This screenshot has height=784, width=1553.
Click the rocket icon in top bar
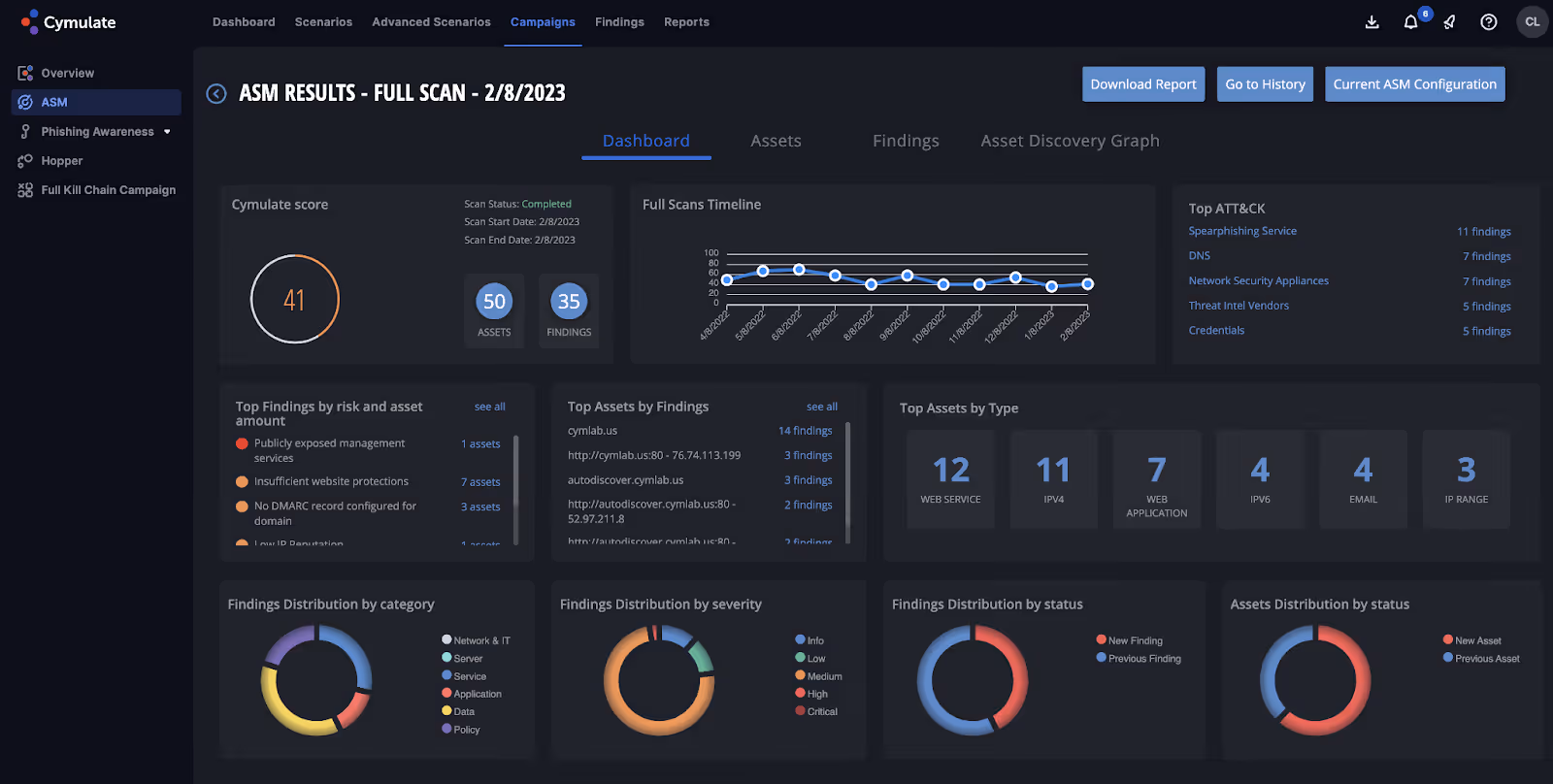click(x=1449, y=21)
